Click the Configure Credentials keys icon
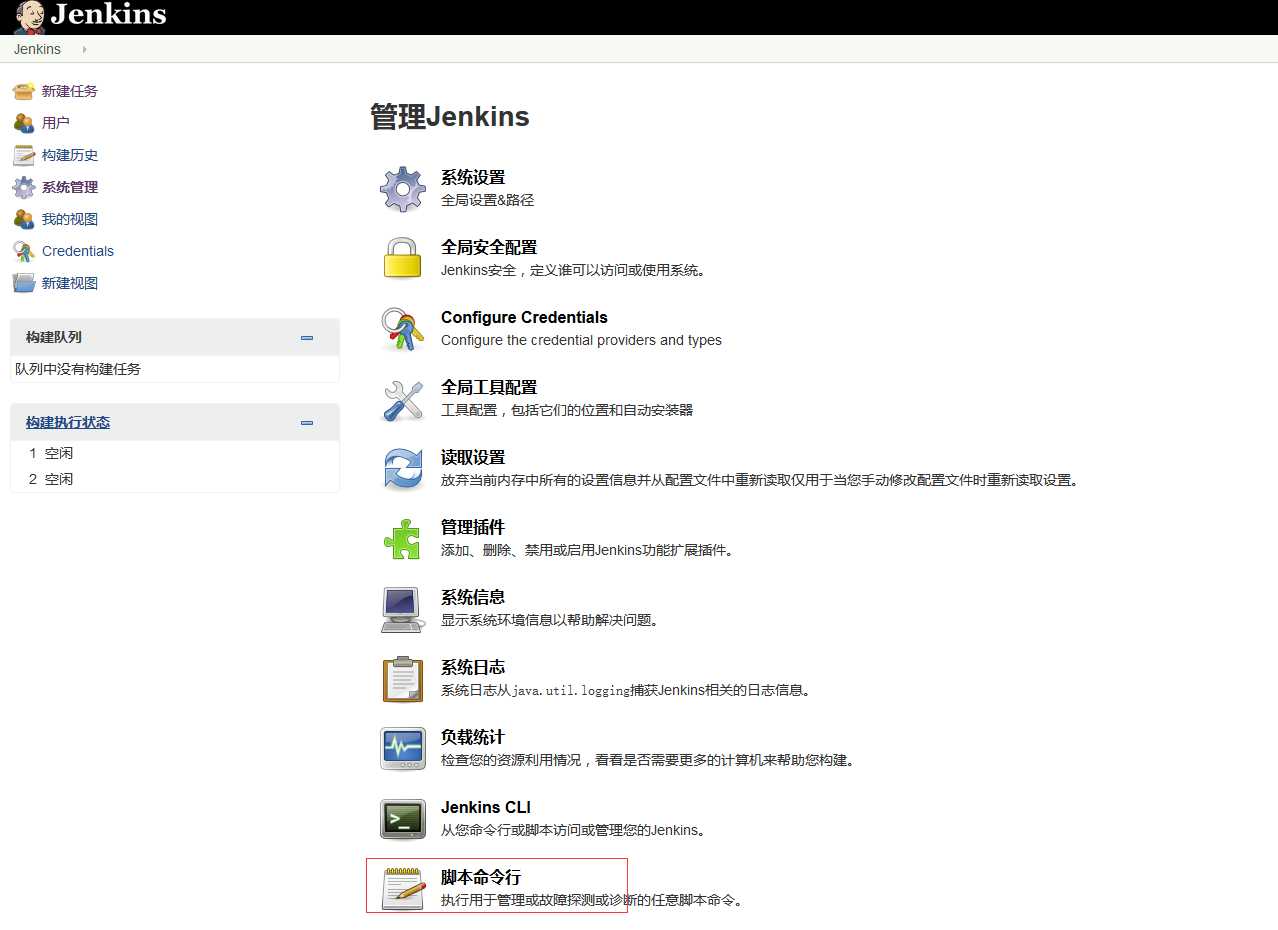1278x930 pixels. tap(403, 329)
